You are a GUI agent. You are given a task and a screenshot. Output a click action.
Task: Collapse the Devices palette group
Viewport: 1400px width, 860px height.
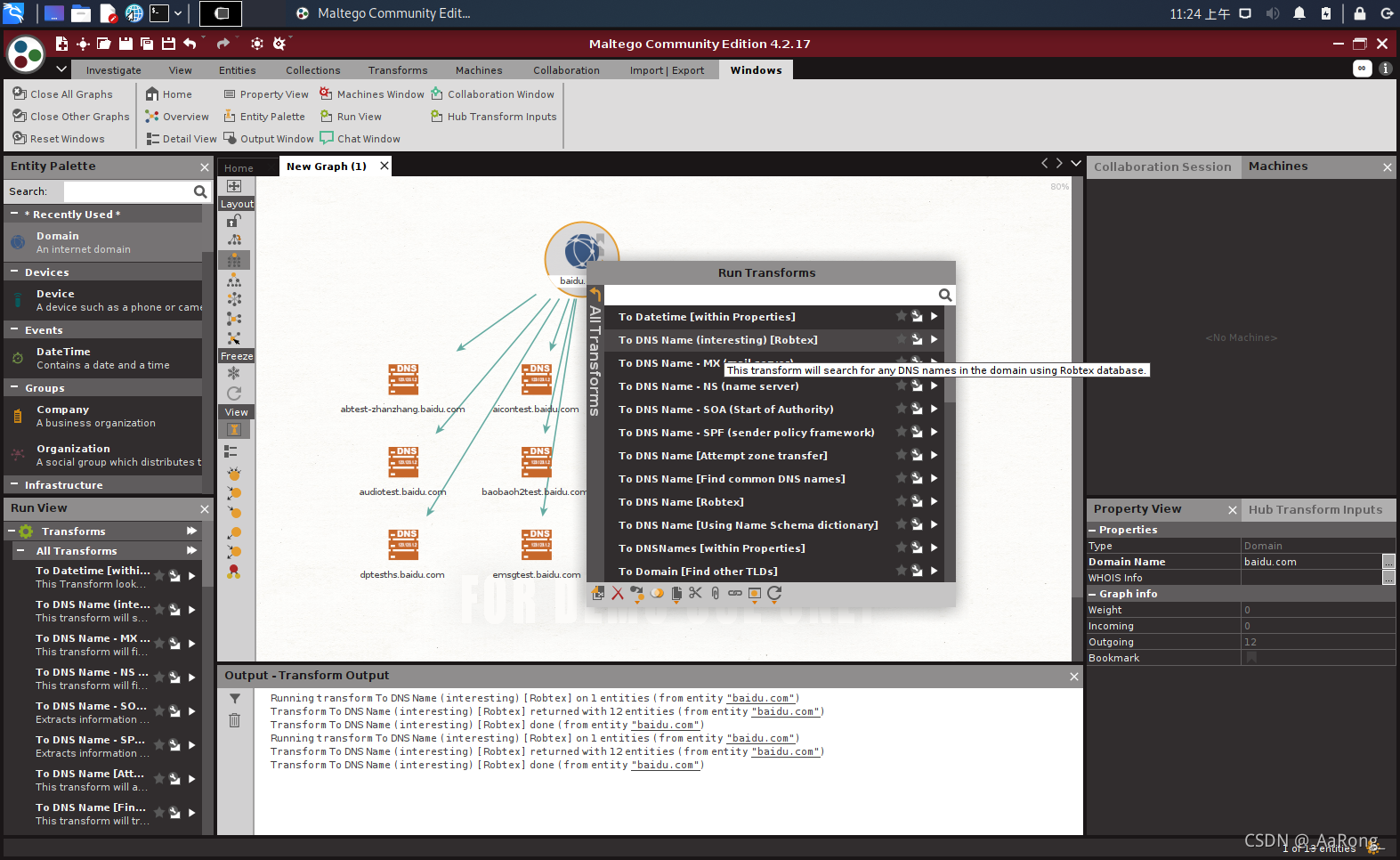[14, 272]
